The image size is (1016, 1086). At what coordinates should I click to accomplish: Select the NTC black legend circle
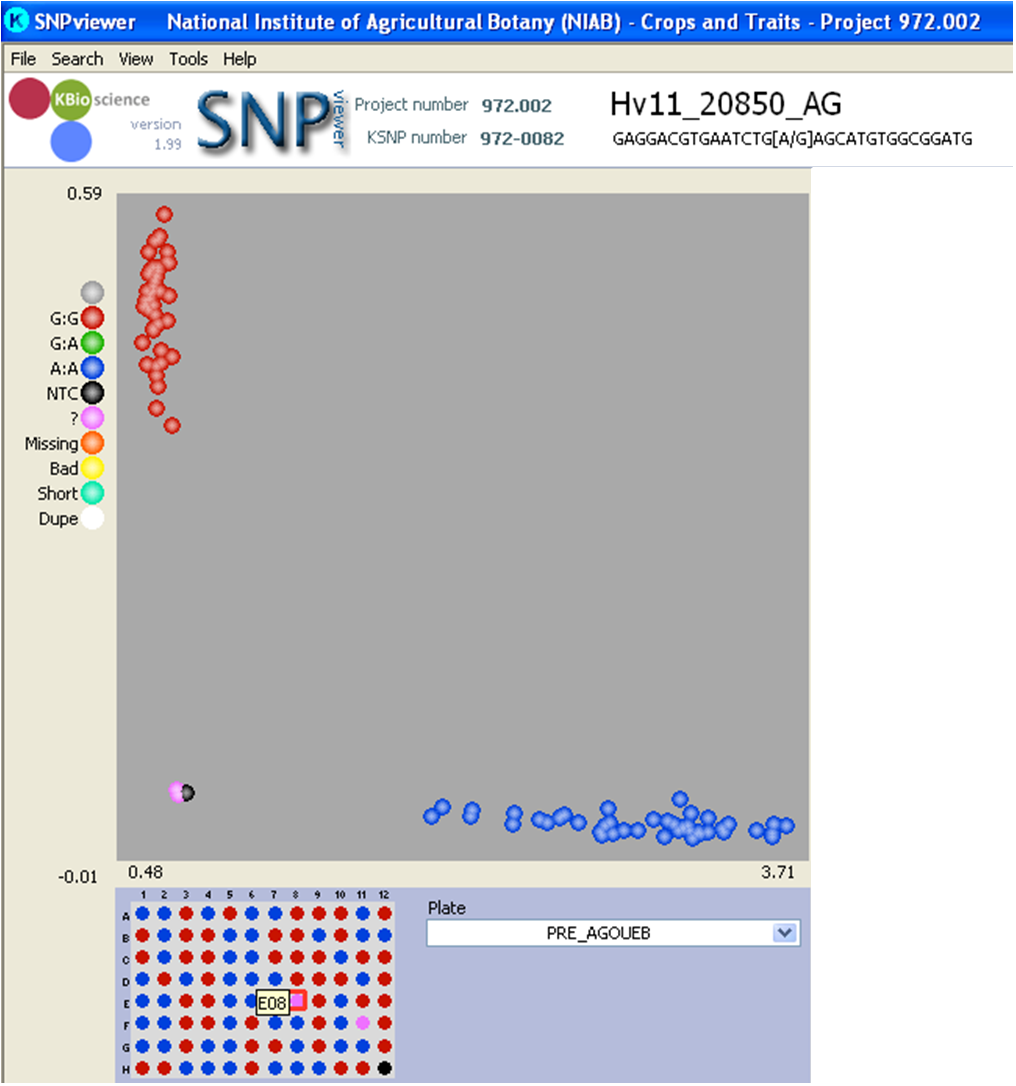[x=92, y=393]
